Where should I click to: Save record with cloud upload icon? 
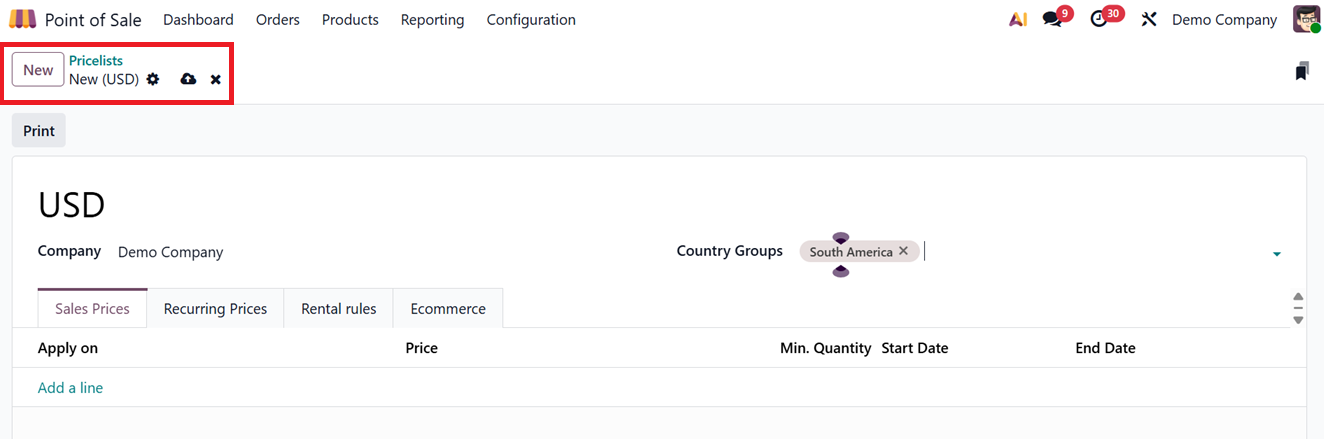pos(188,79)
